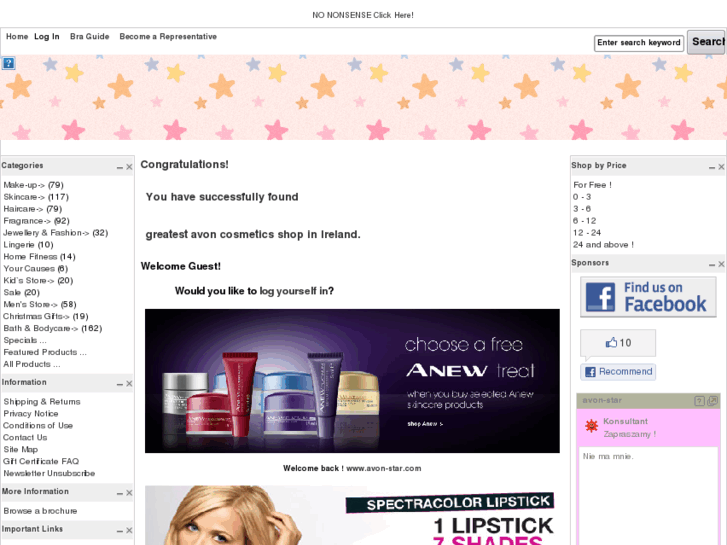The image size is (727, 545).
Task: Click the Search button
Action: tap(706, 42)
